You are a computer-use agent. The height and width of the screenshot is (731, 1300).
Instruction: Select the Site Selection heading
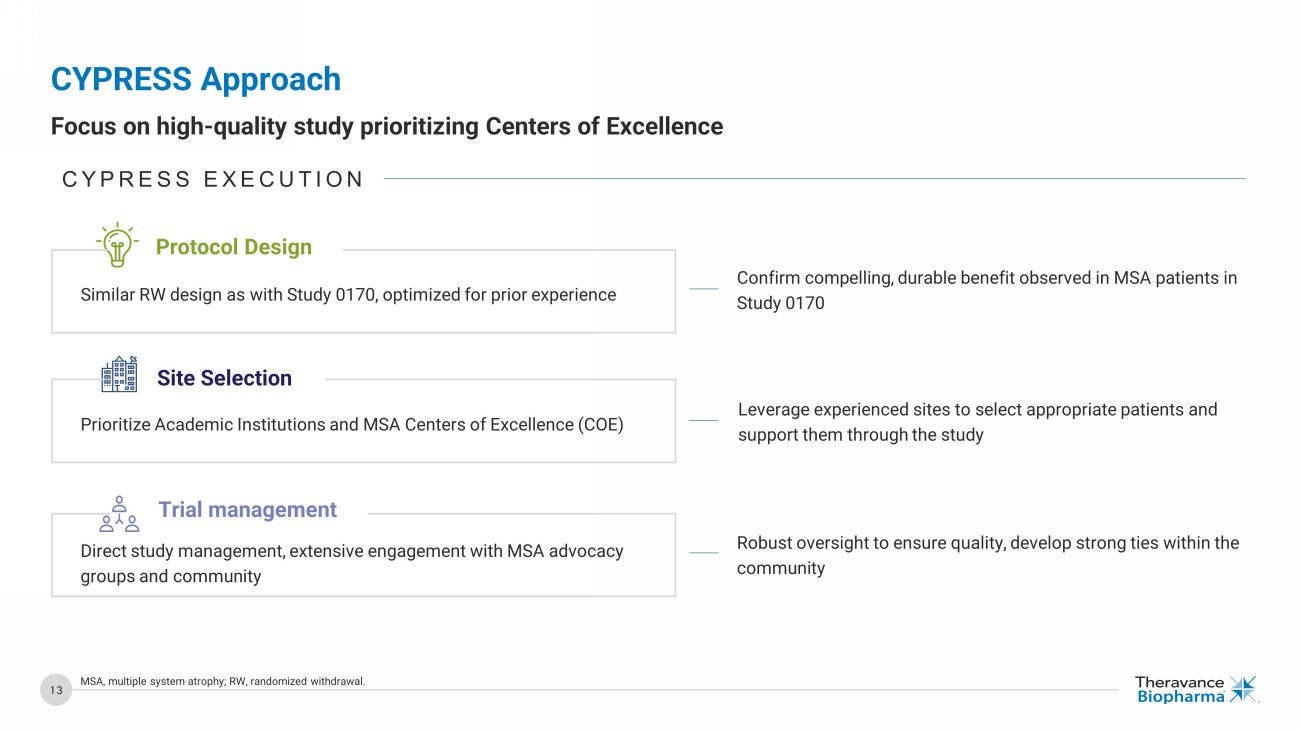224,378
